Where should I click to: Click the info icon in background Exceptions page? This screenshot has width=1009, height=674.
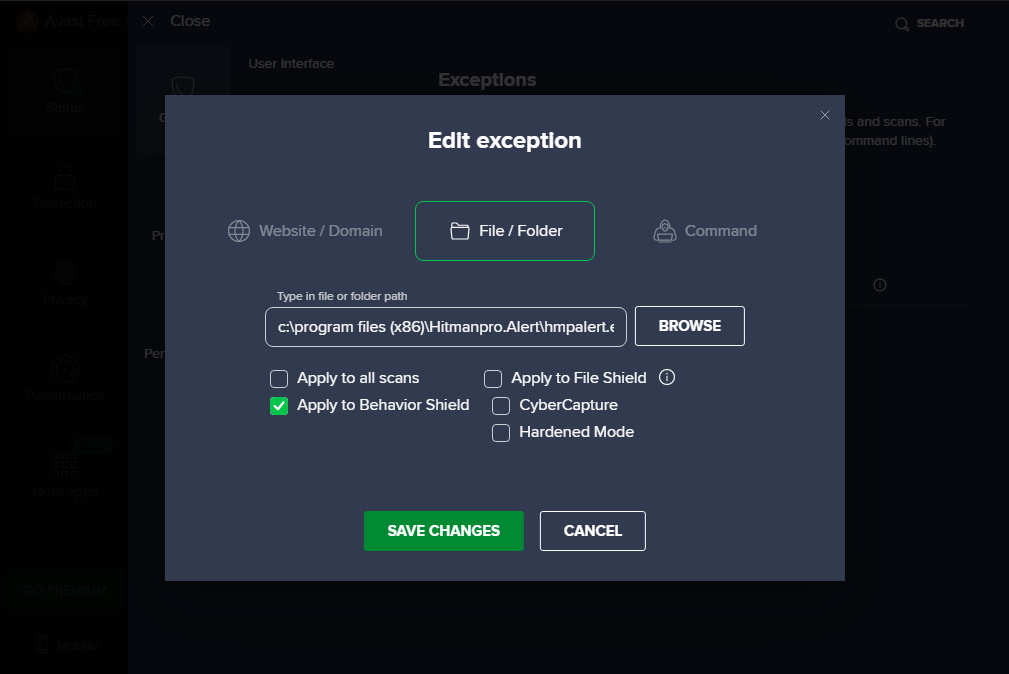(880, 285)
